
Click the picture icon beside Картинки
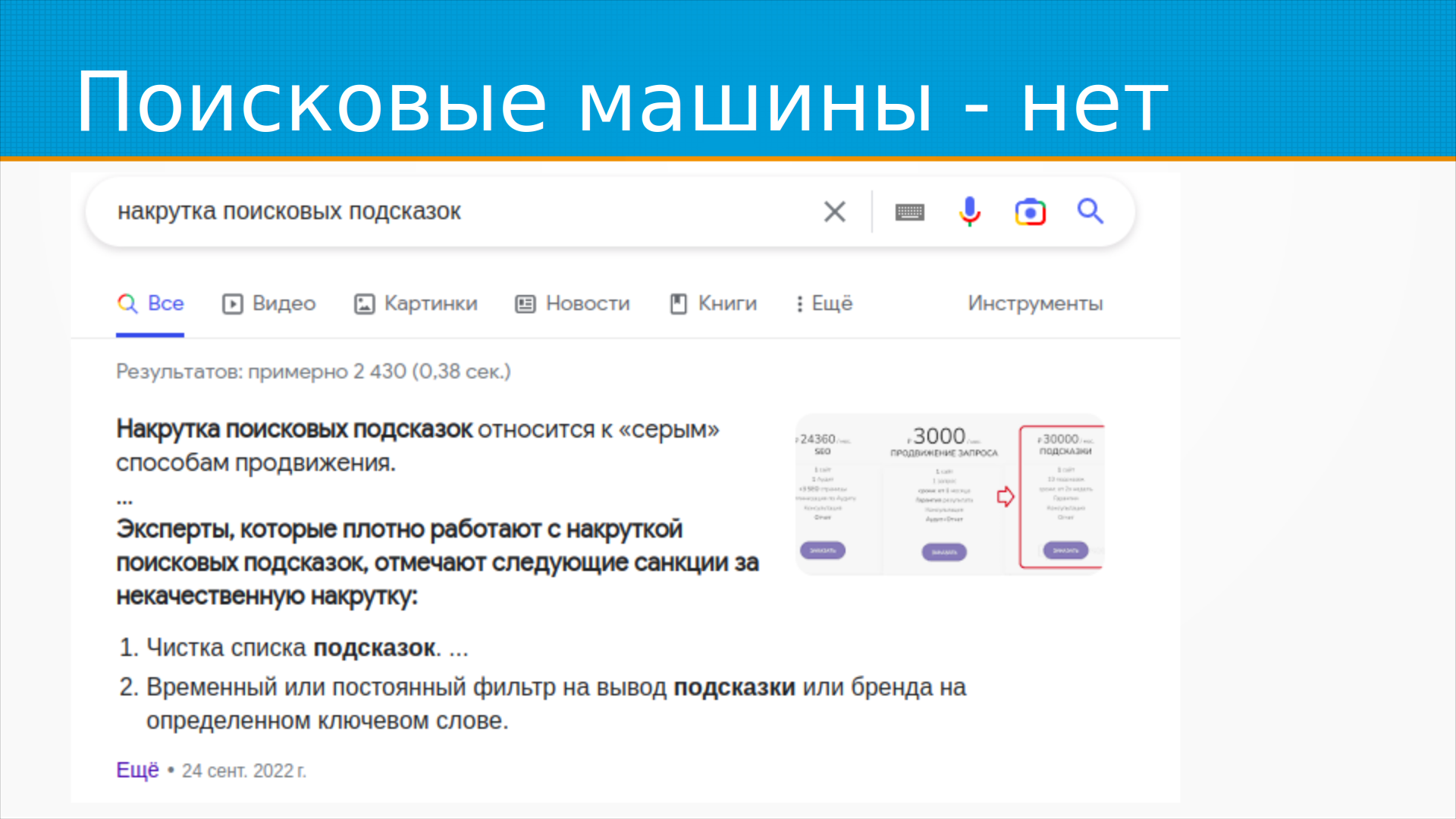coord(364,304)
